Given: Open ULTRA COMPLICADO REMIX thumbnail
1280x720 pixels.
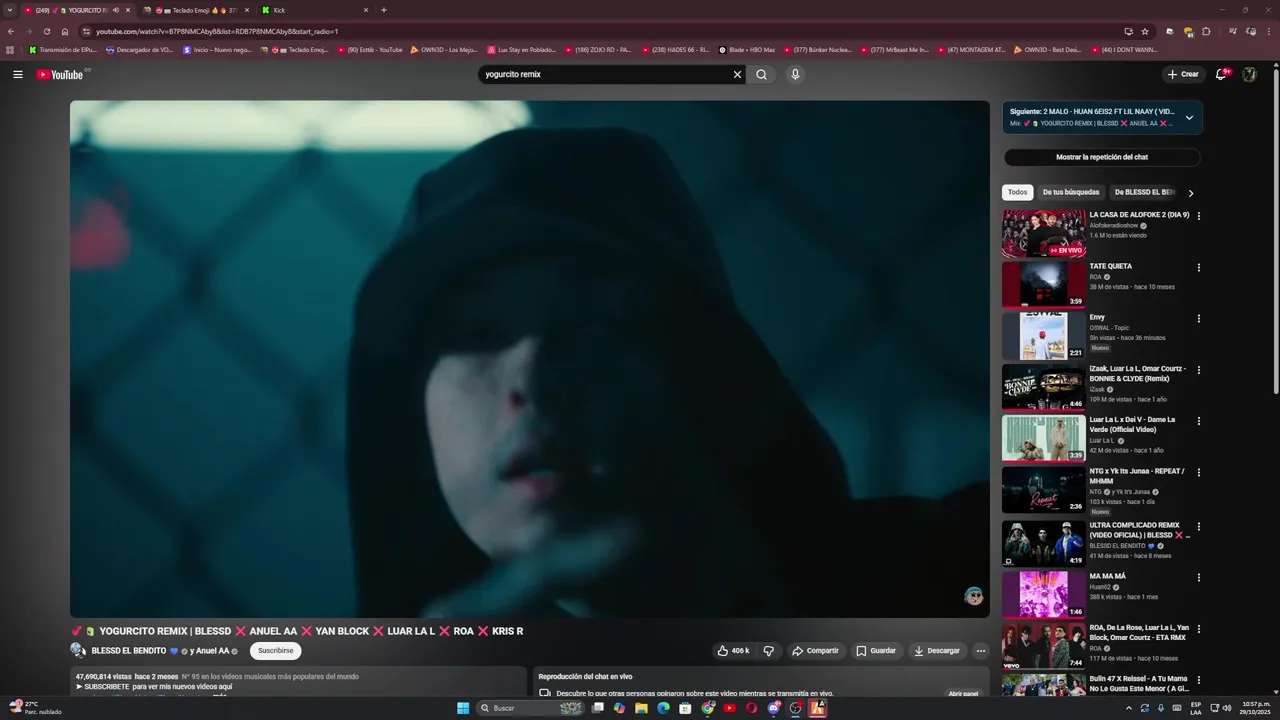Looking at the screenshot, I should [1043, 543].
